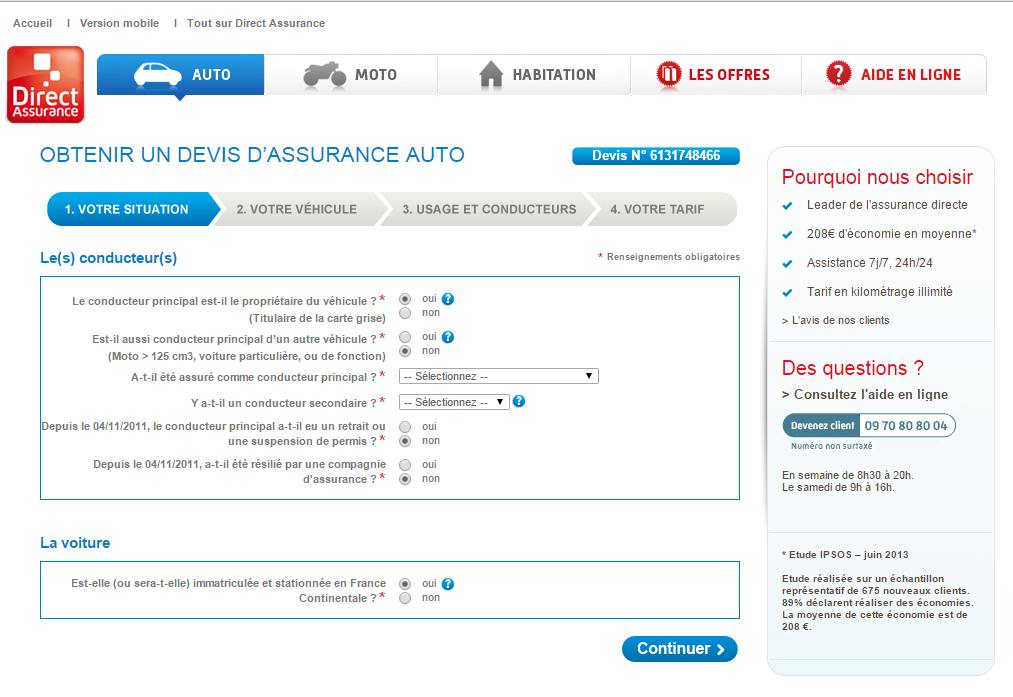Open help icon for vehicle owner question
Viewport: 1013px width, 697px height.
pyautogui.click(x=448, y=299)
